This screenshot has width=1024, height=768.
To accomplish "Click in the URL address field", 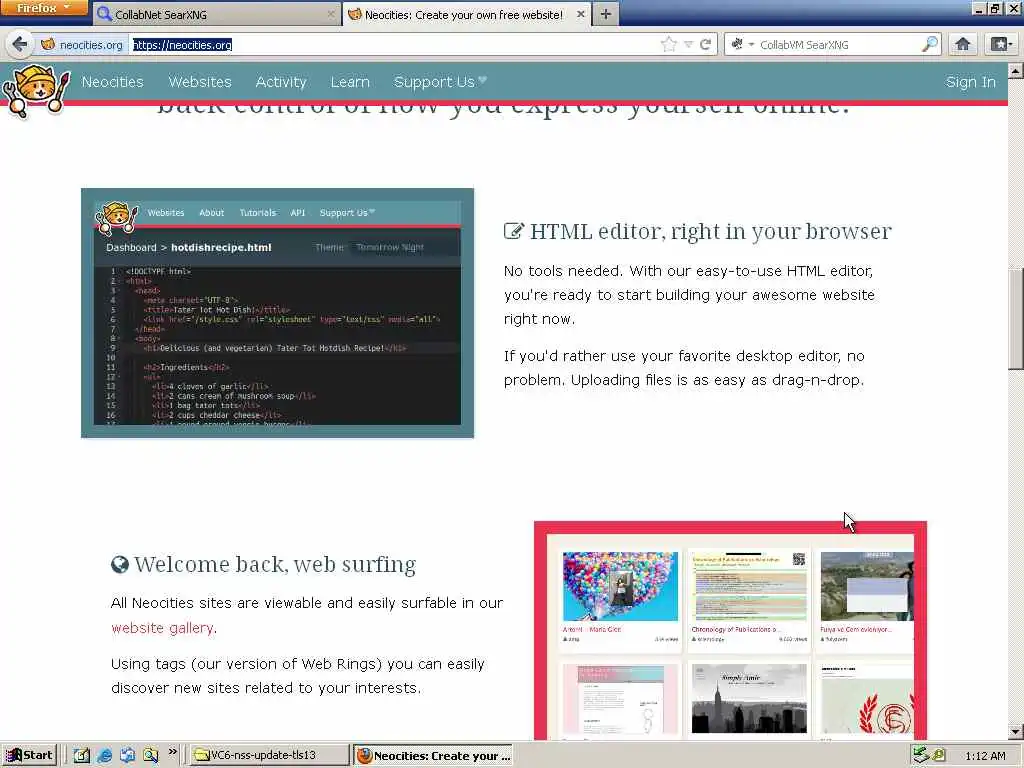I will tap(394, 44).
